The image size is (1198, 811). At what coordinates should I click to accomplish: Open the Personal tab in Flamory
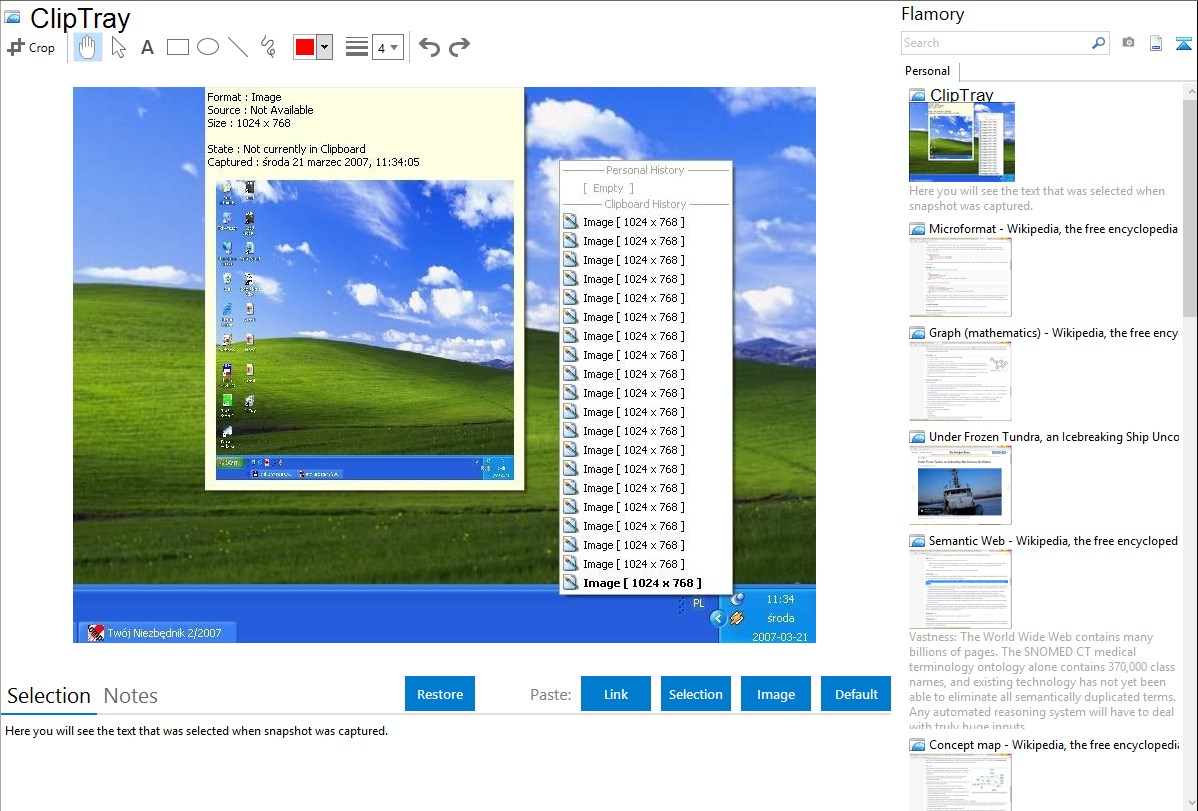click(x=928, y=71)
